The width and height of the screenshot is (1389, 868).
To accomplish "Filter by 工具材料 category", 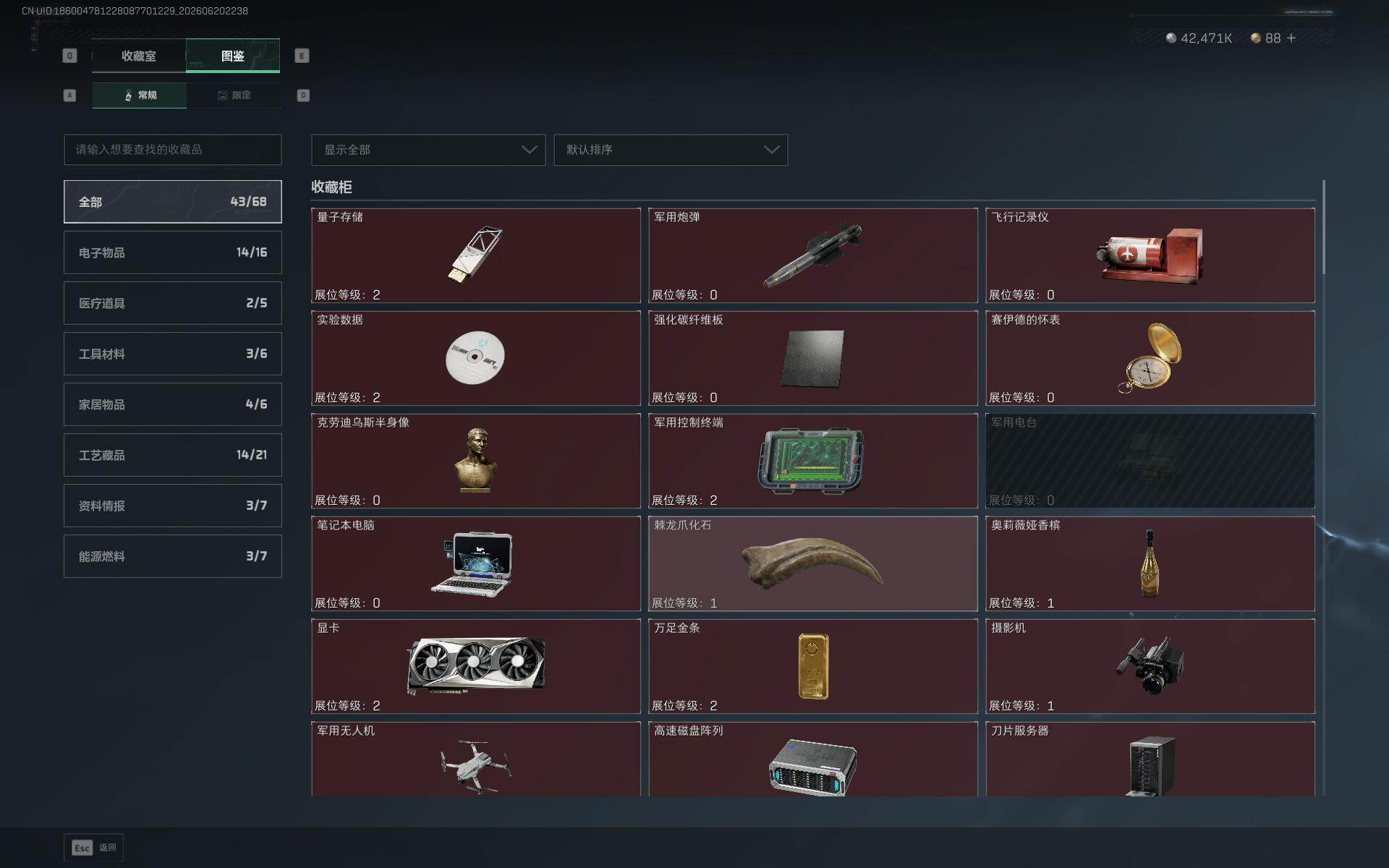I will click(x=172, y=354).
